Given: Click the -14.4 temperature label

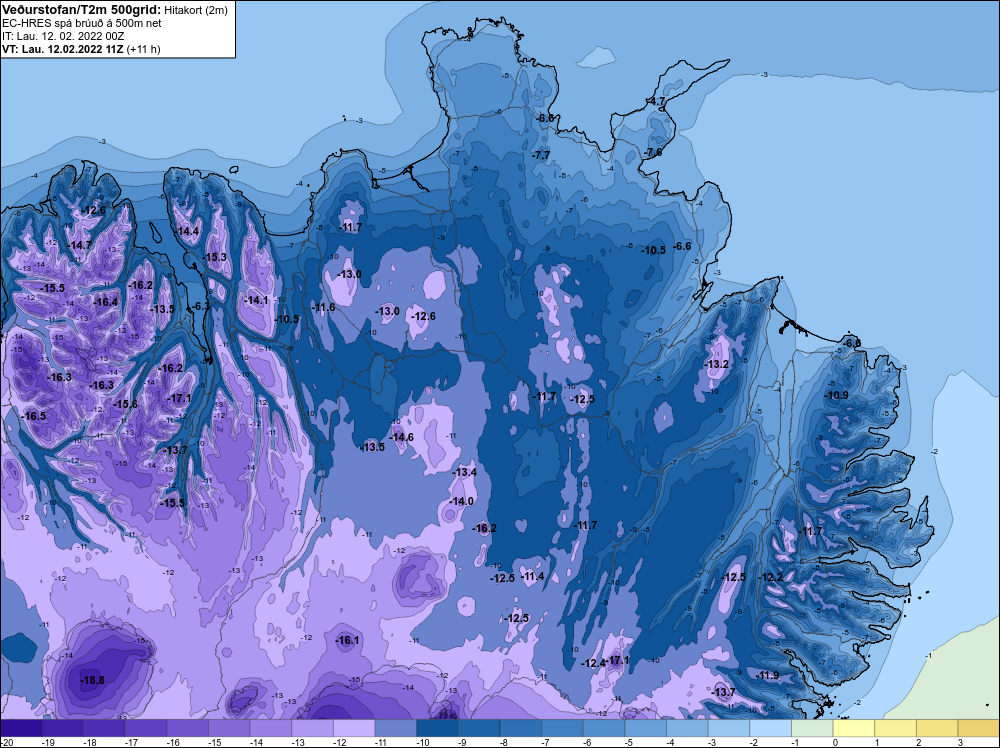Looking at the screenshot, I should [188, 231].
